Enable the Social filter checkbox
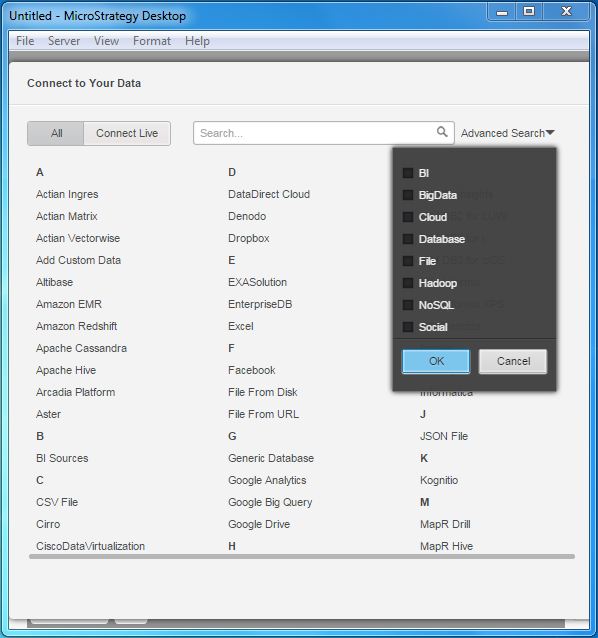Screen dimensions: 598x638 pos(408,327)
